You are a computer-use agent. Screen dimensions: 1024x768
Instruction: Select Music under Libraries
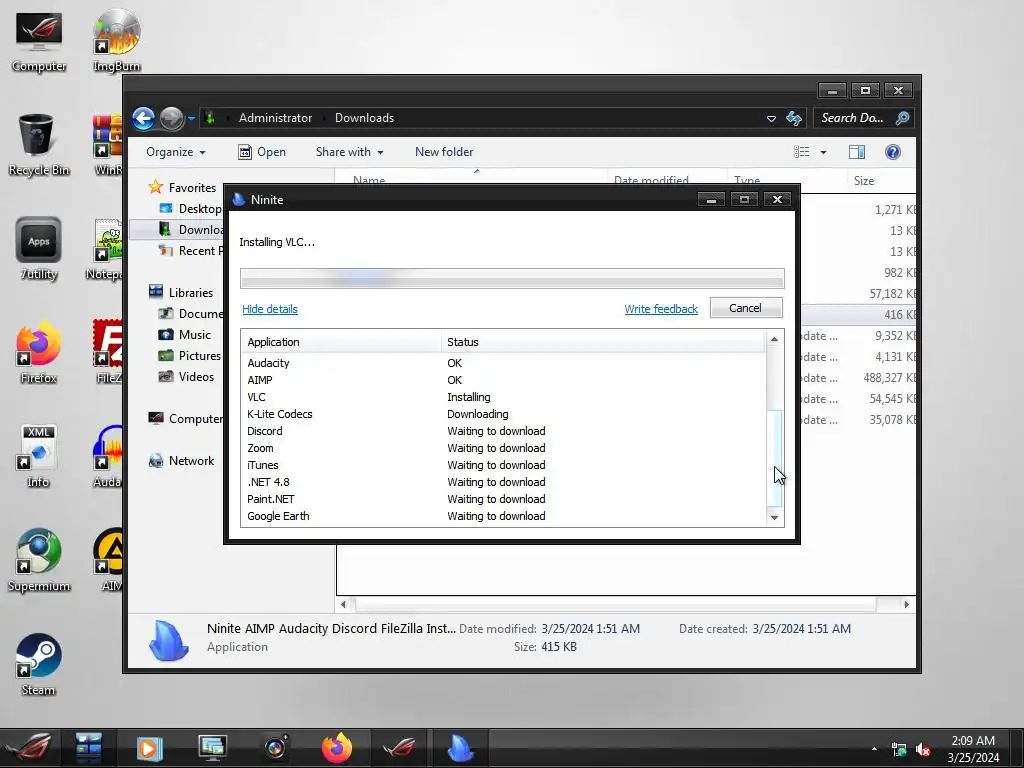pyautogui.click(x=195, y=335)
